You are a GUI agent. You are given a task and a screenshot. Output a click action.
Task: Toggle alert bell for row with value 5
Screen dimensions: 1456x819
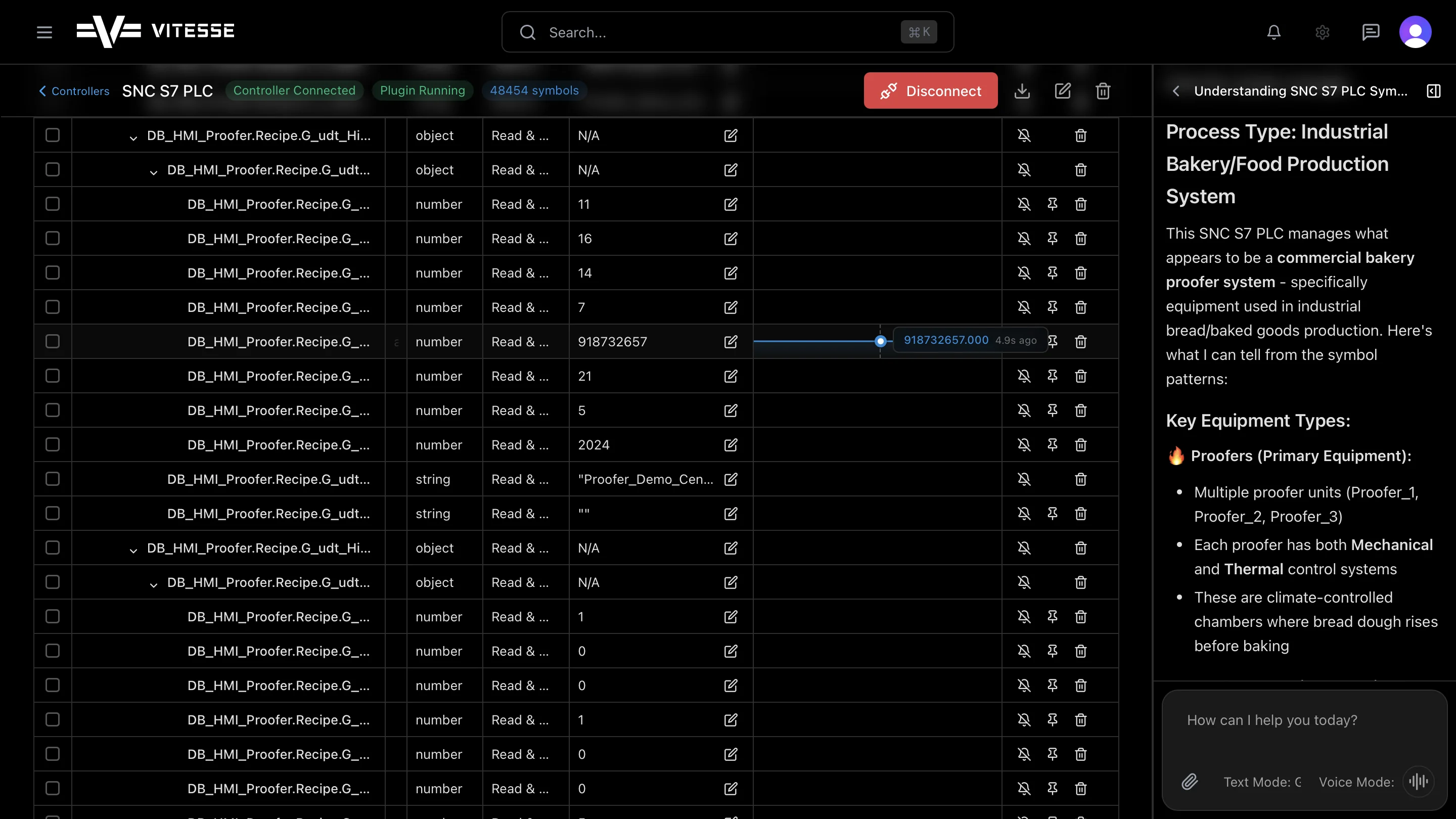point(1024,411)
